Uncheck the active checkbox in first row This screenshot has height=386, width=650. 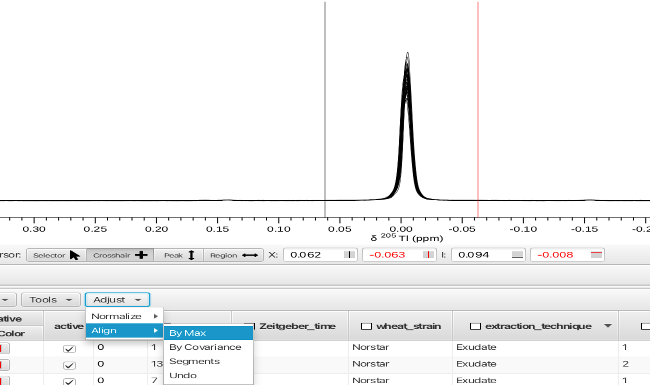pyautogui.click(x=69, y=349)
